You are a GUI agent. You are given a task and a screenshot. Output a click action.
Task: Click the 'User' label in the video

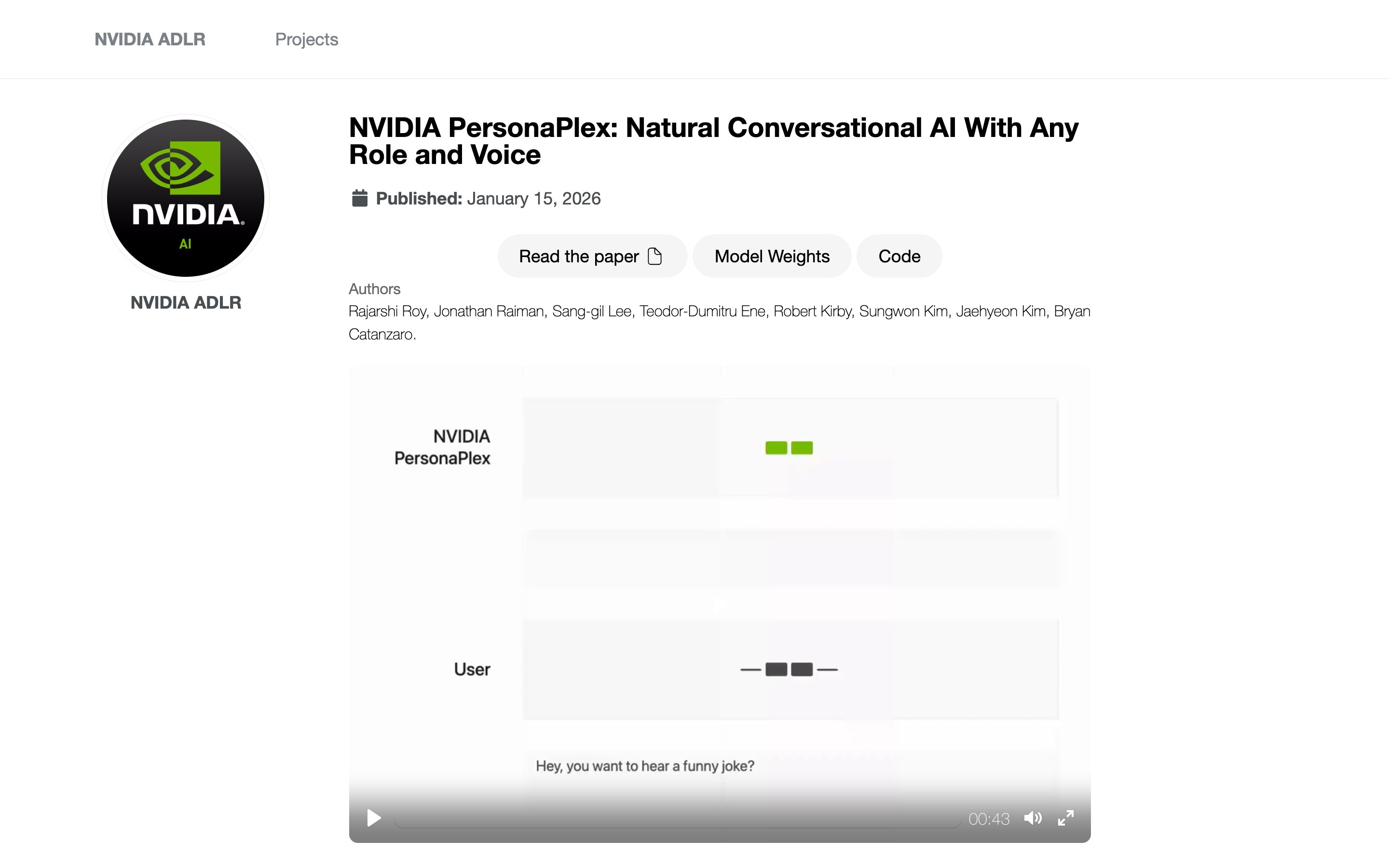pos(472,669)
